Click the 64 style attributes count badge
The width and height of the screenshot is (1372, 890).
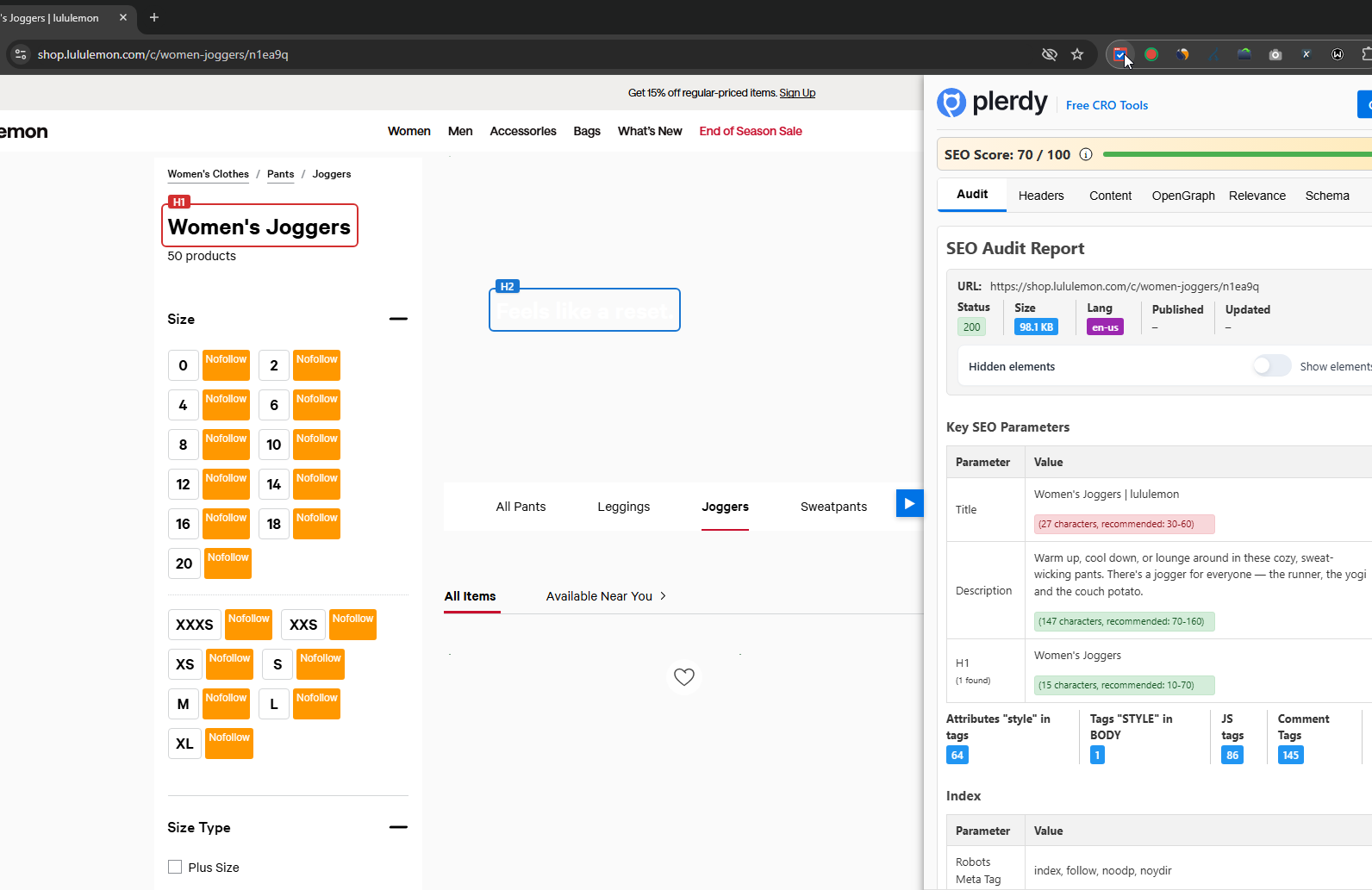[957, 756]
